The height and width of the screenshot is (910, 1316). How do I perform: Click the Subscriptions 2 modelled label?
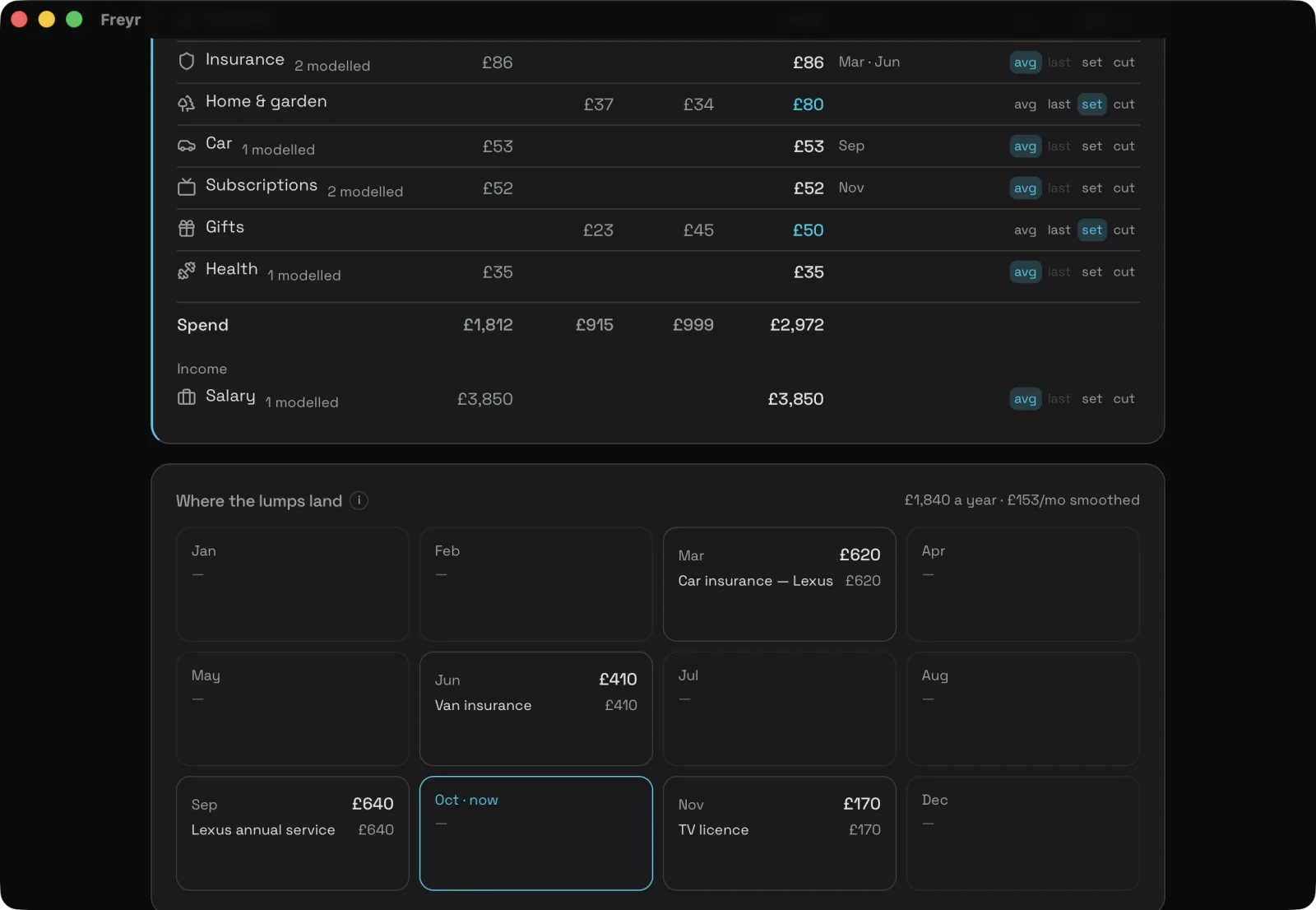tap(365, 192)
